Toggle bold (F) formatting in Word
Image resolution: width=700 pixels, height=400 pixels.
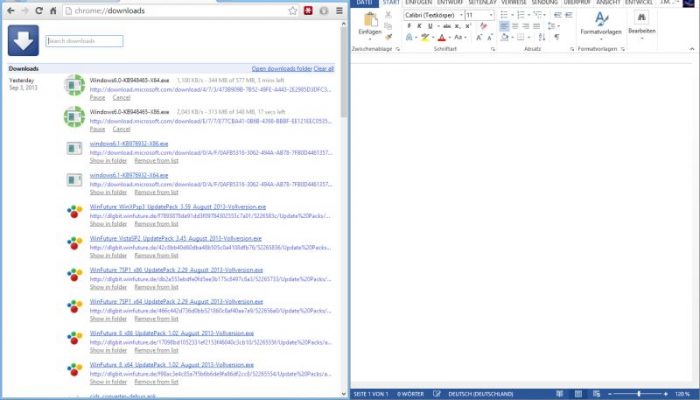point(408,26)
